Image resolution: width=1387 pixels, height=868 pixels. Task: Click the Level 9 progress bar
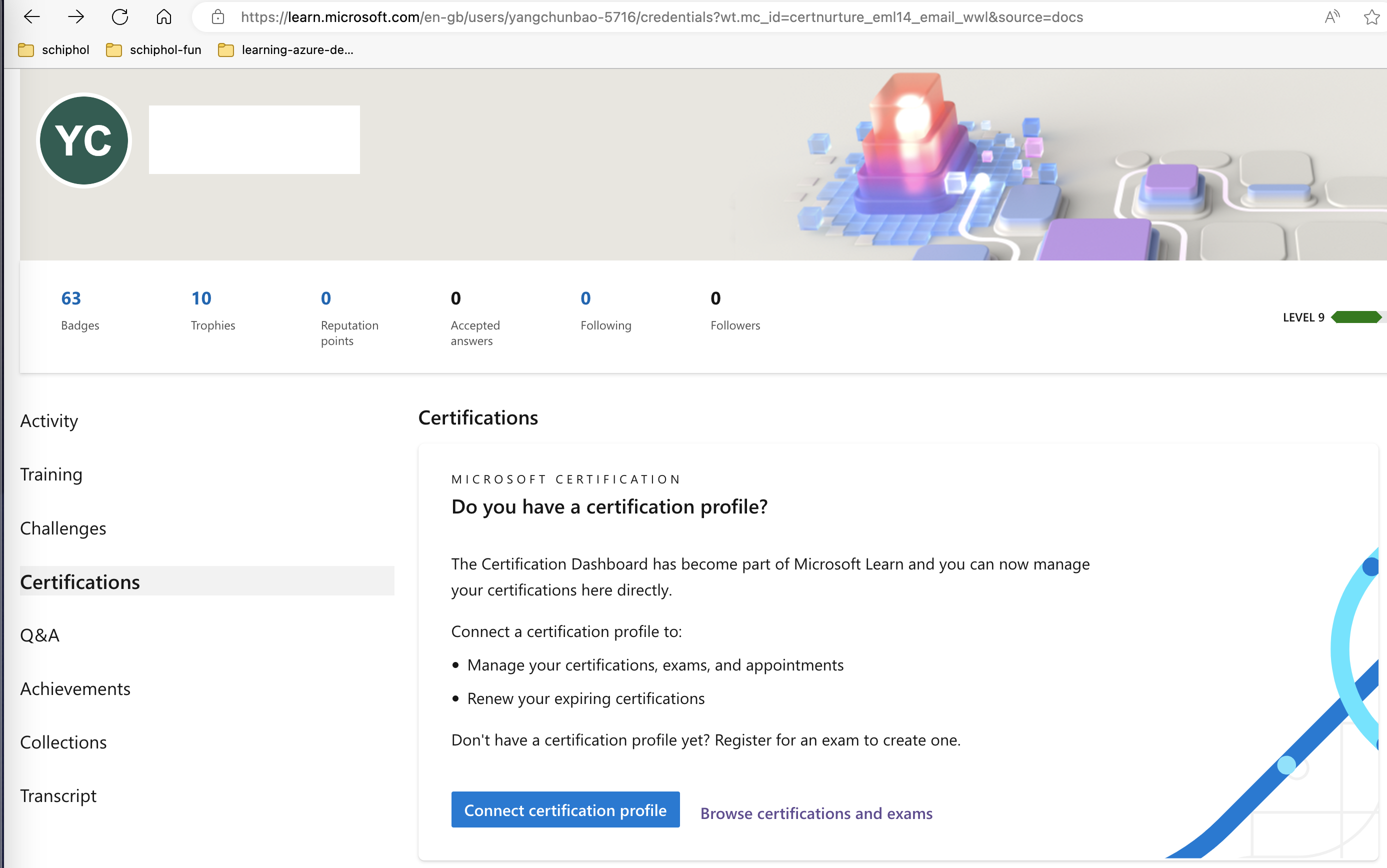[1355, 317]
